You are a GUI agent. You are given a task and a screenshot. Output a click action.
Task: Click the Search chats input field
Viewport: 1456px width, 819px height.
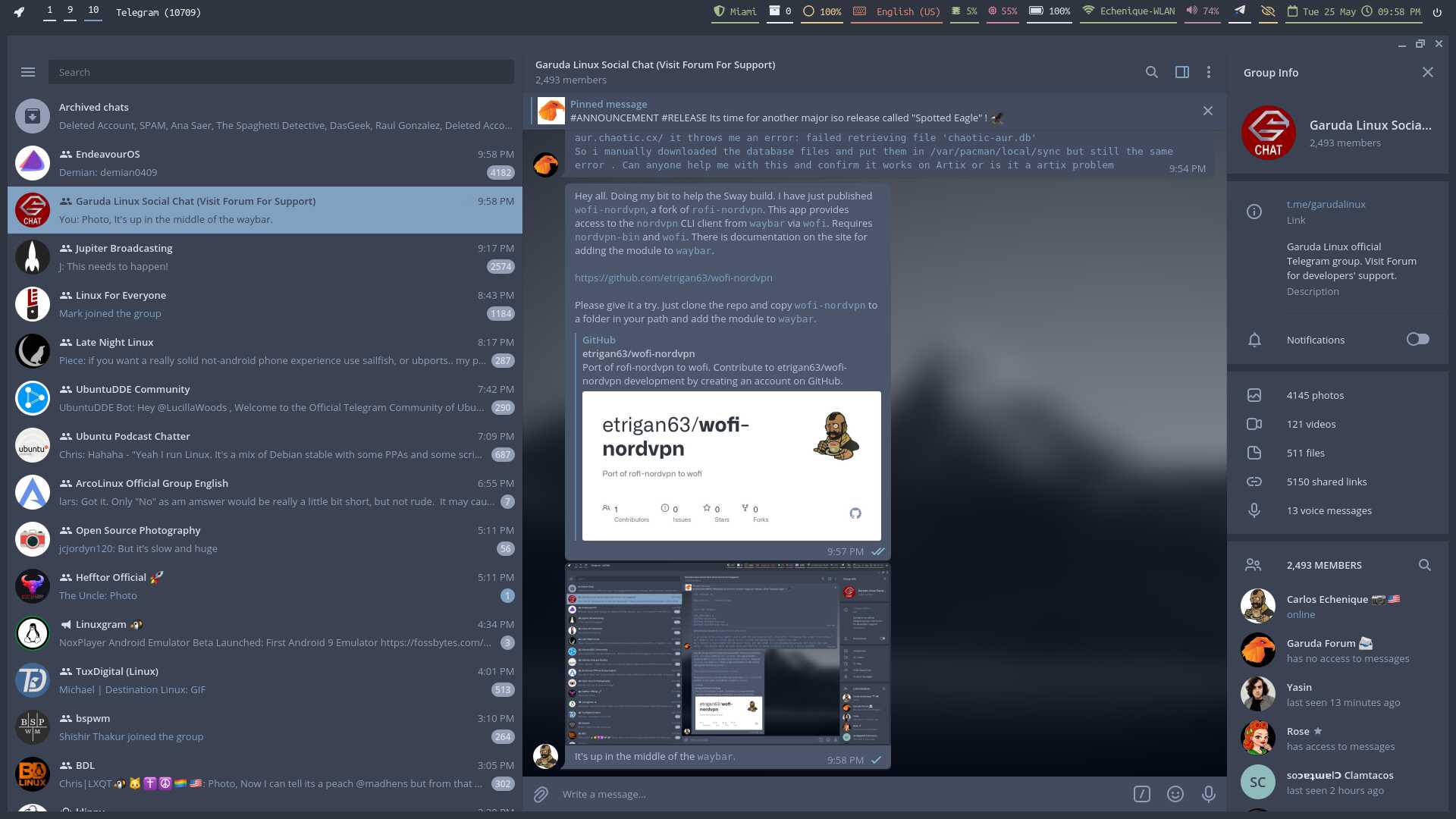click(281, 72)
